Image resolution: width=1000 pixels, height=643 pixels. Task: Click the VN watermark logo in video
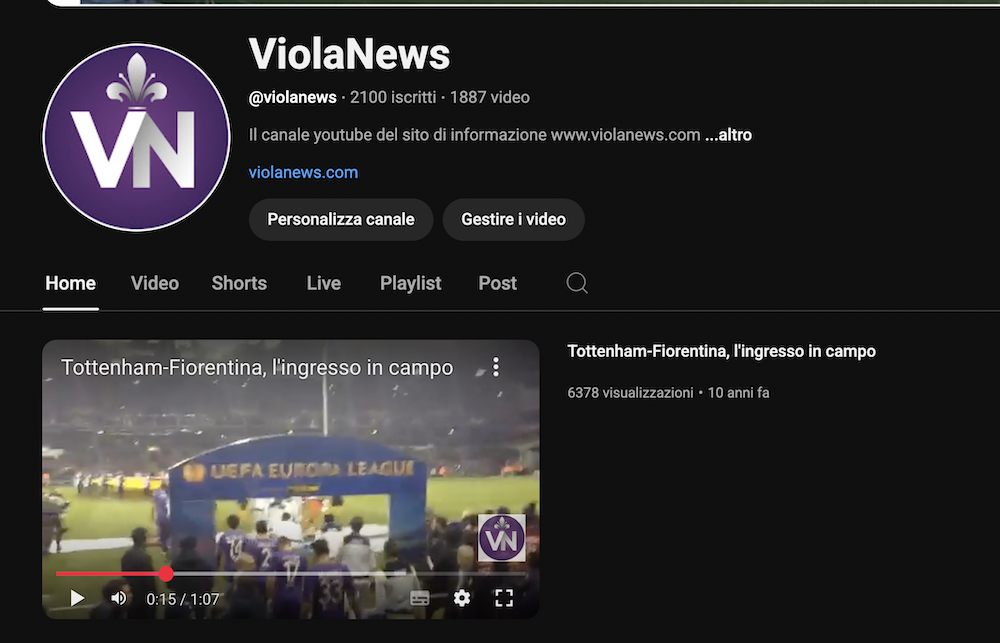502,538
